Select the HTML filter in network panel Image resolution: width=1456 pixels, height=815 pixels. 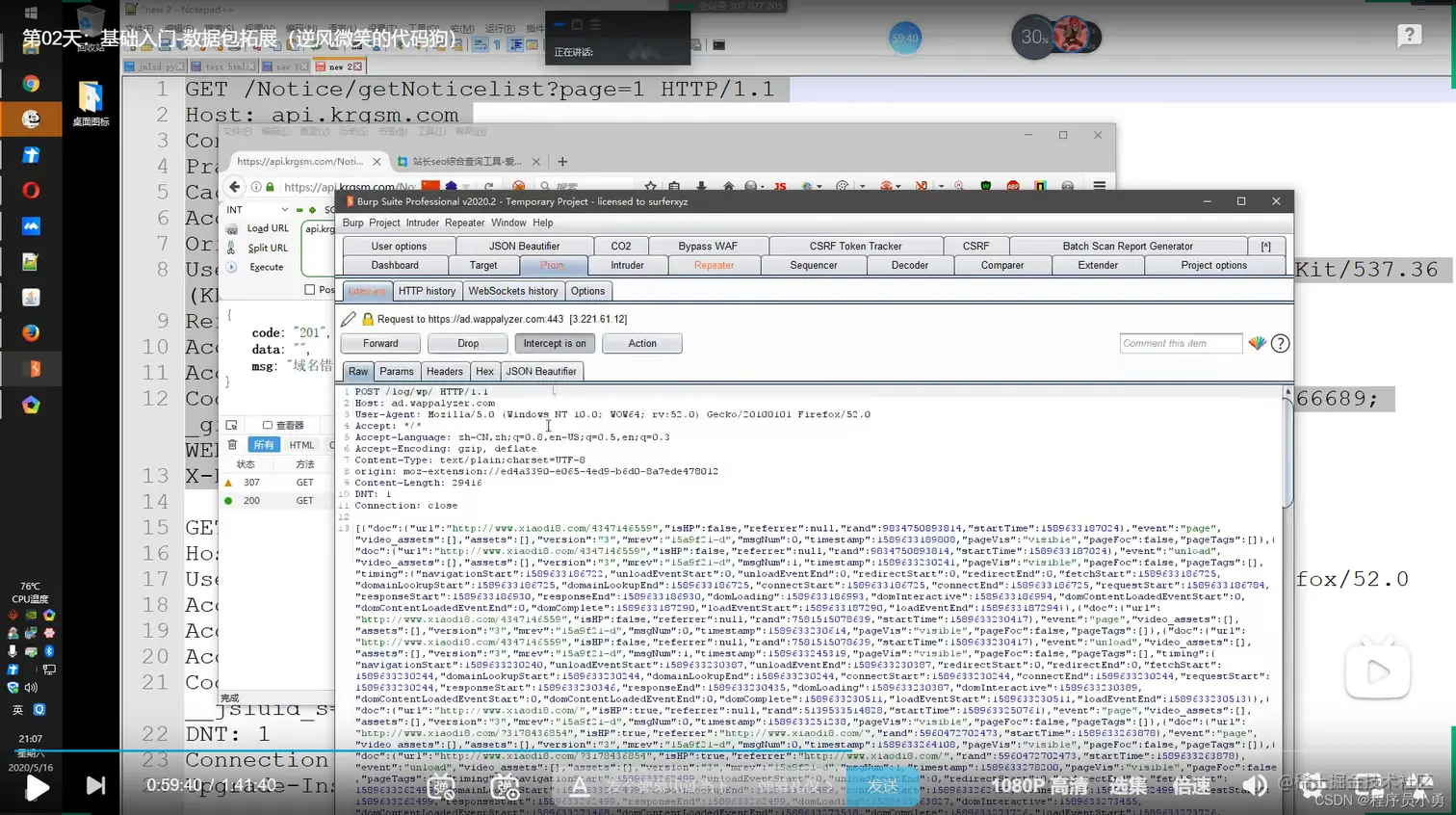[x=301, y=445]
